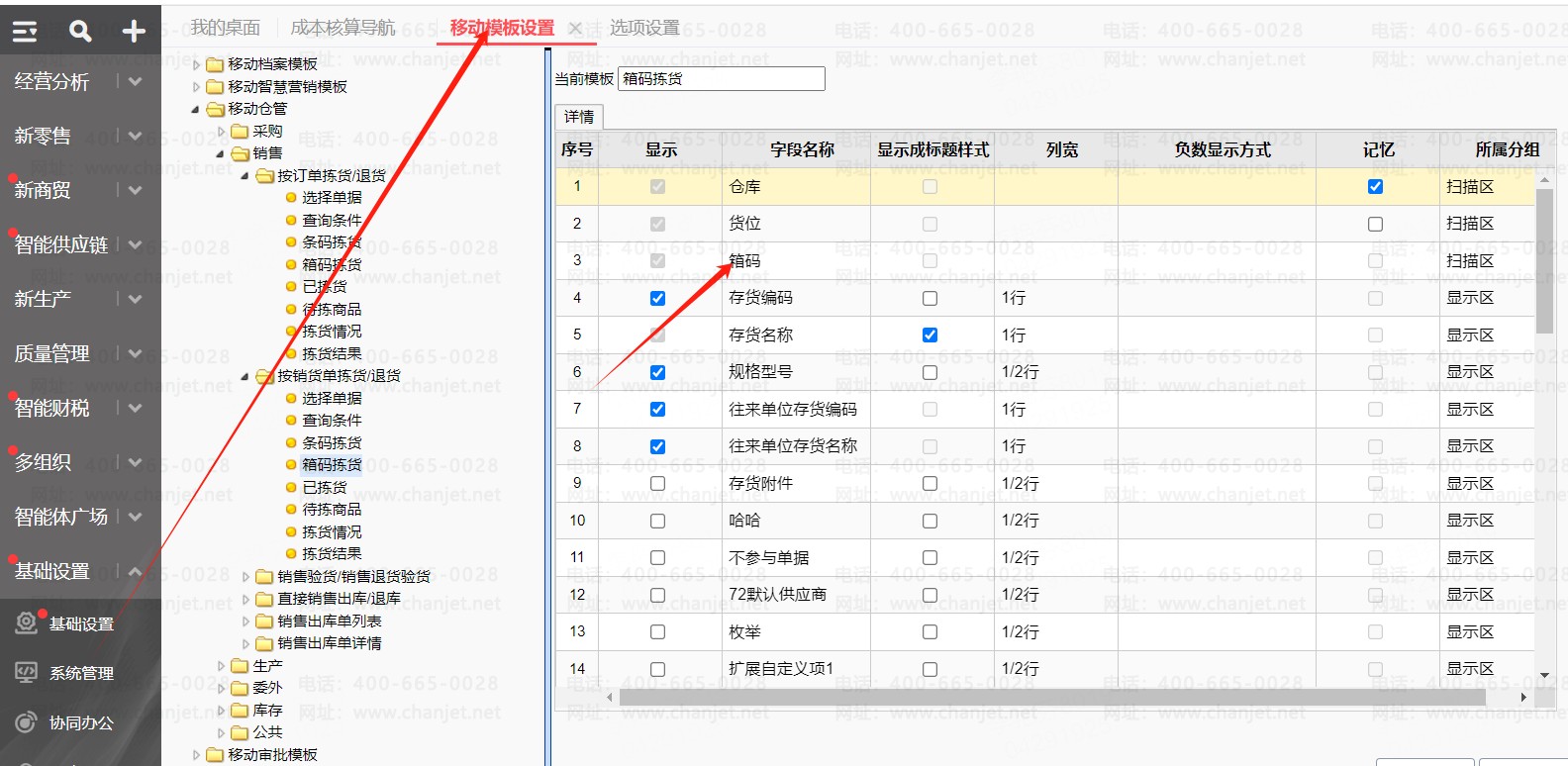Click the table's scroll-down arrow

[1545, 676]
